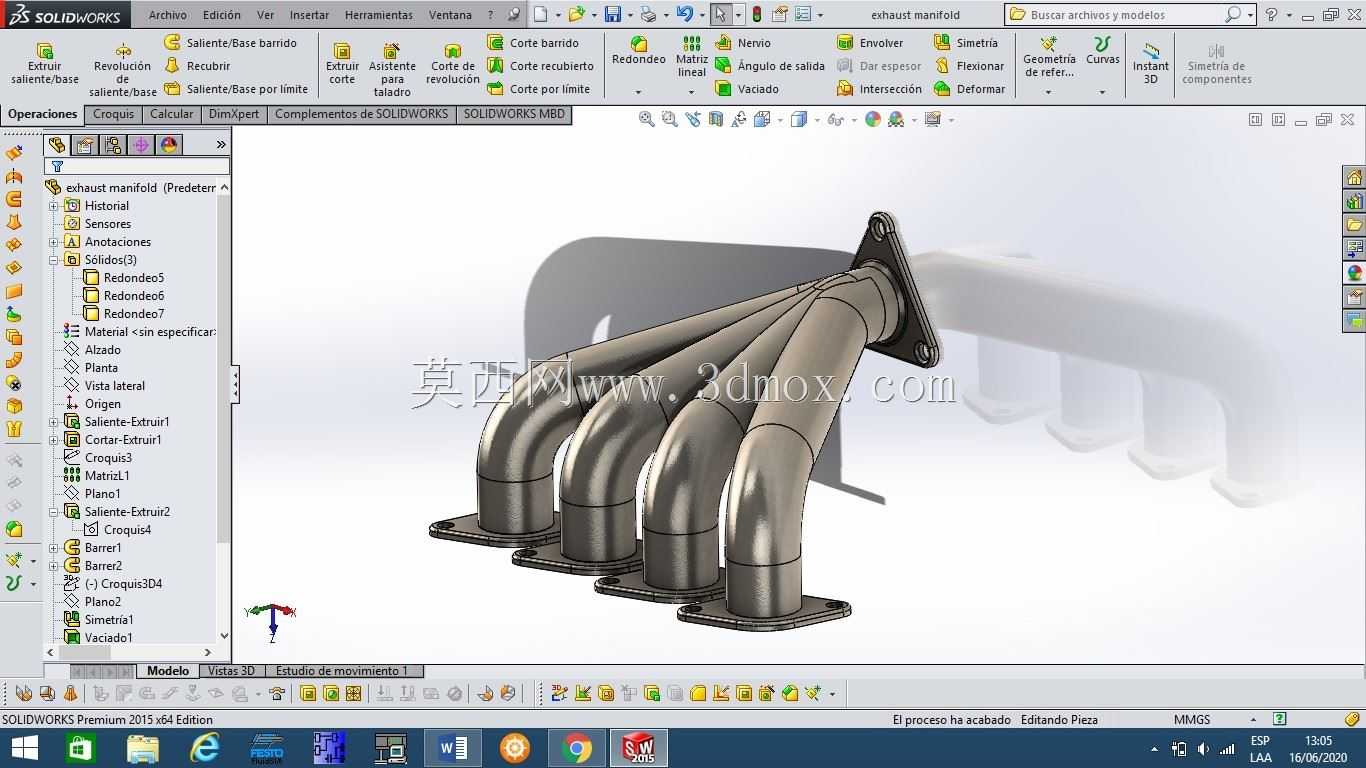Open Estudio de movimiento 1 tab
This screenshot has width=1366, height=768.
coord(342,671)
